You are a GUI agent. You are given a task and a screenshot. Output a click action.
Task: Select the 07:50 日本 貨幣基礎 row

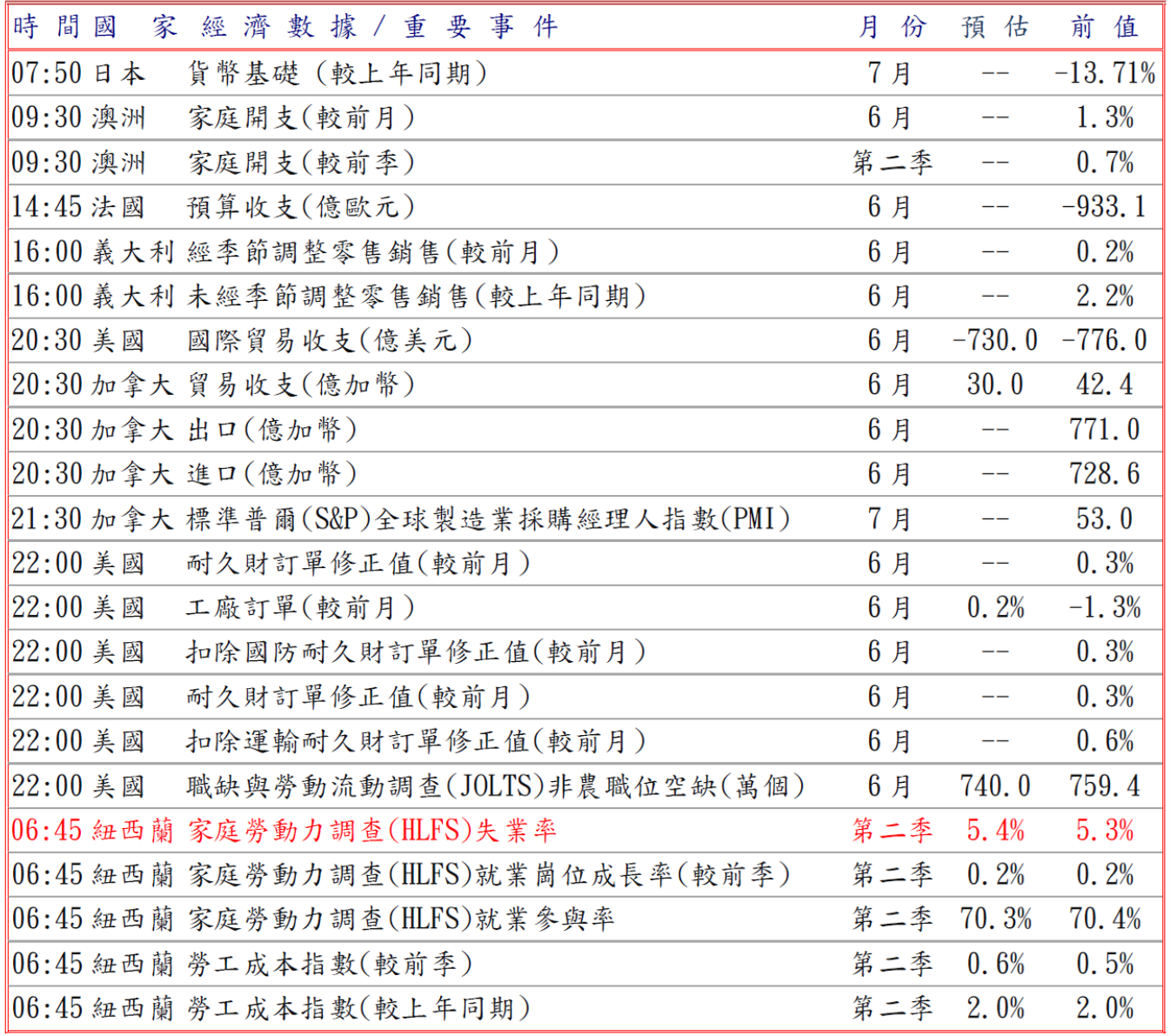[585, 73]
